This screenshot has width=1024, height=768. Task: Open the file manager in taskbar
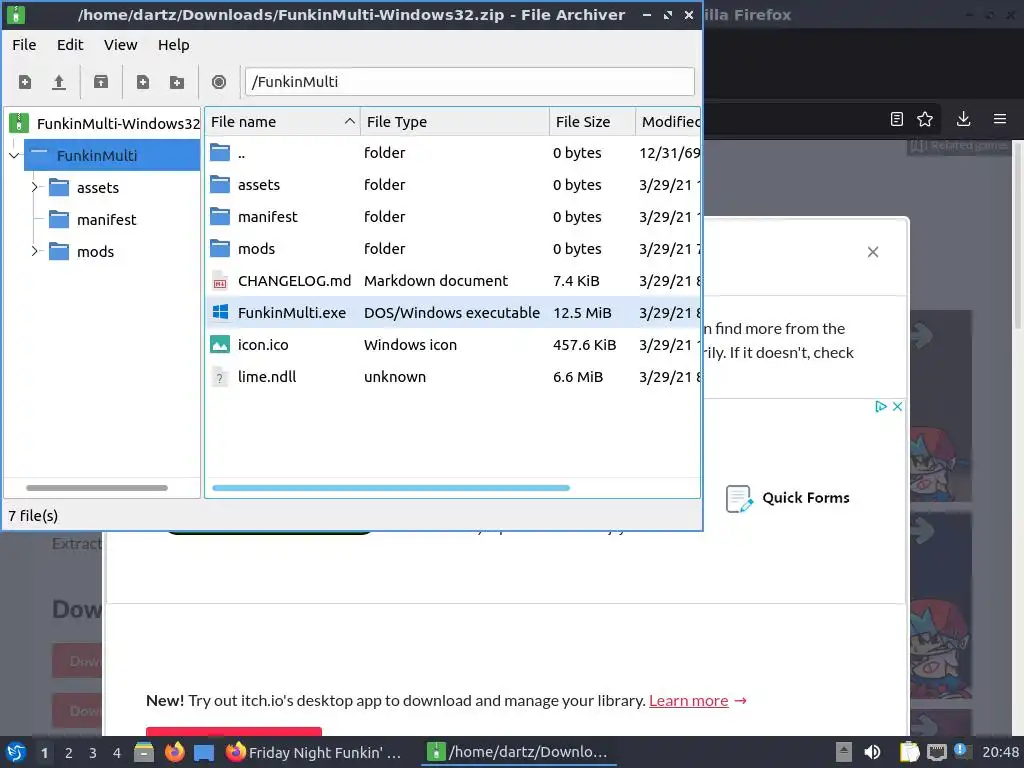point(144,752)
